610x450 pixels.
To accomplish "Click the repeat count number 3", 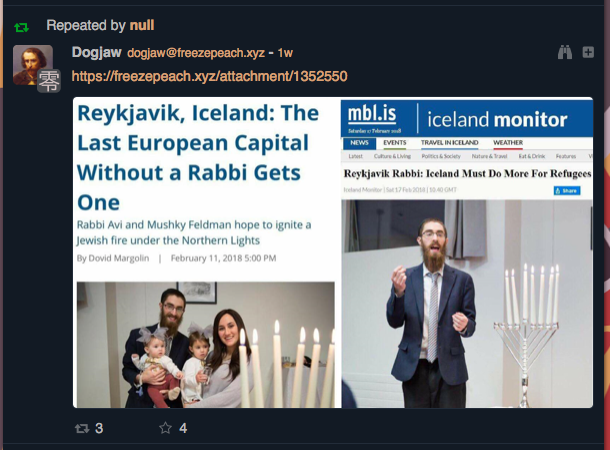I will point(99,428).
